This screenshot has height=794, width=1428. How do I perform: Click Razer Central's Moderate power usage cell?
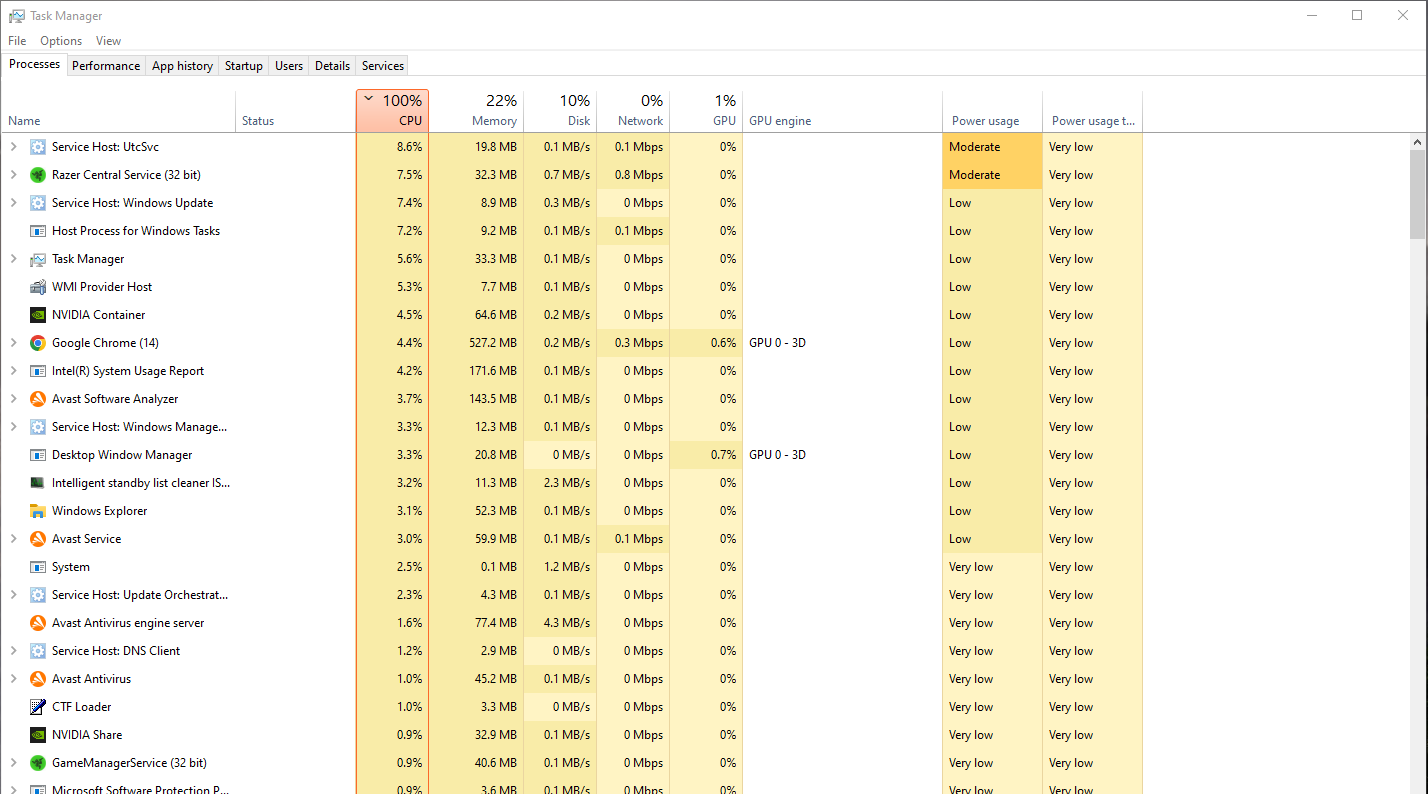992,175
